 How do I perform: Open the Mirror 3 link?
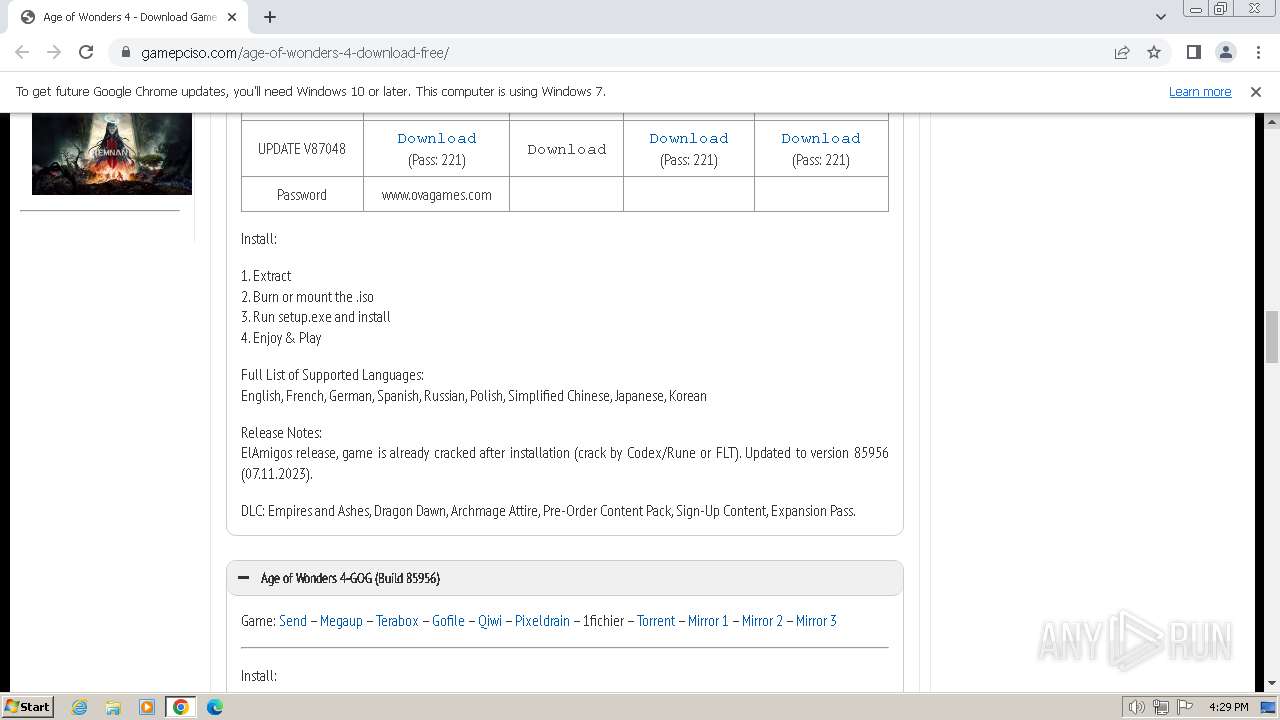pos(816,621)
